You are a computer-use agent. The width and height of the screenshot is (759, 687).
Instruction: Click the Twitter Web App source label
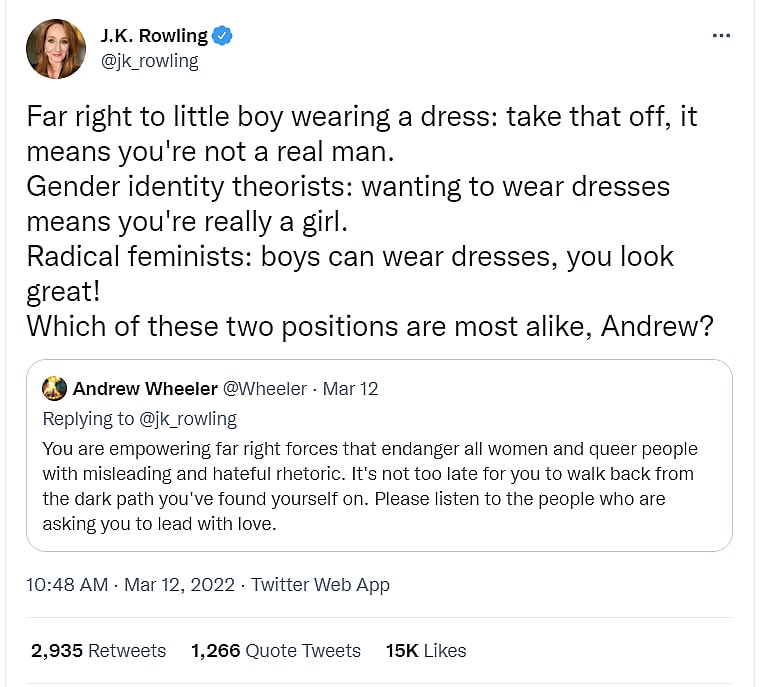coord(320,585)
